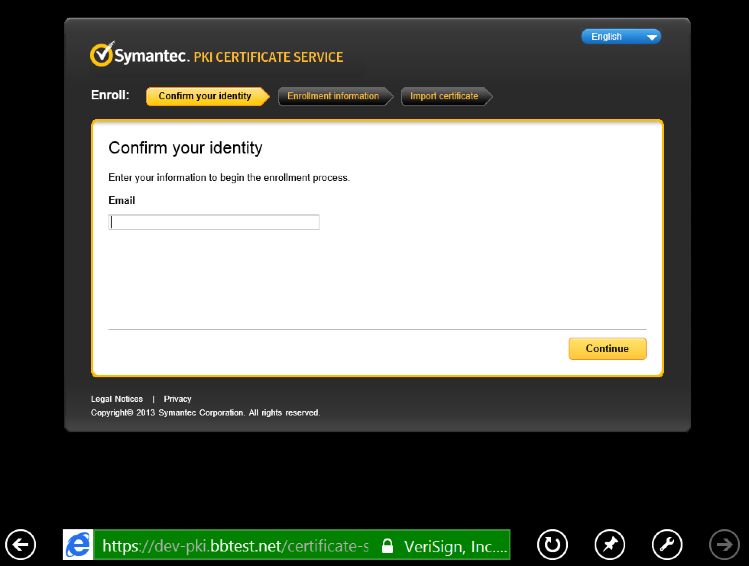
Task: Go back with the browser back arrow
Action: point(21,545)
